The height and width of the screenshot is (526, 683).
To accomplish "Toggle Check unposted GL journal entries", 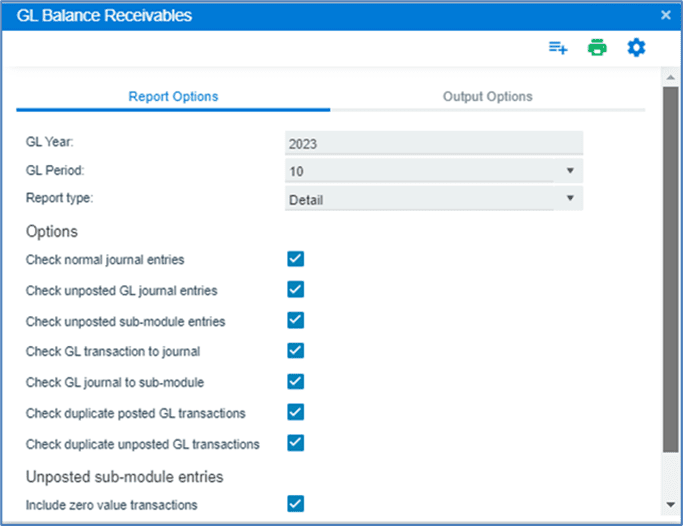I will point(295,290).
